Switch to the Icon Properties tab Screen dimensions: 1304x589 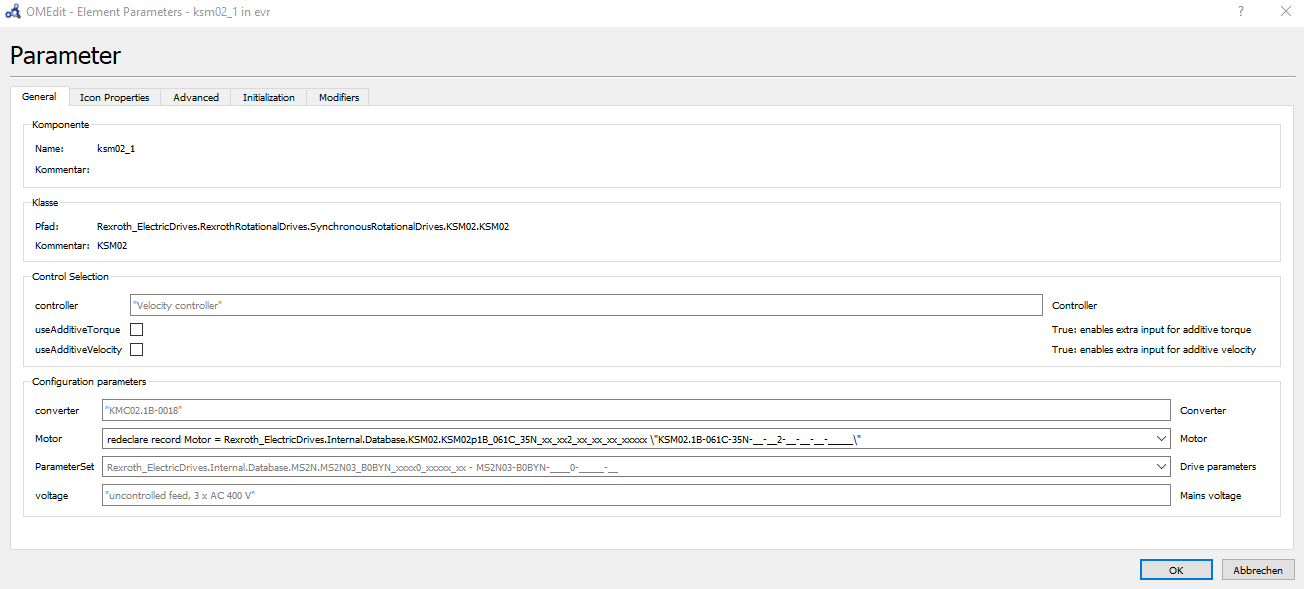(114, 97)
